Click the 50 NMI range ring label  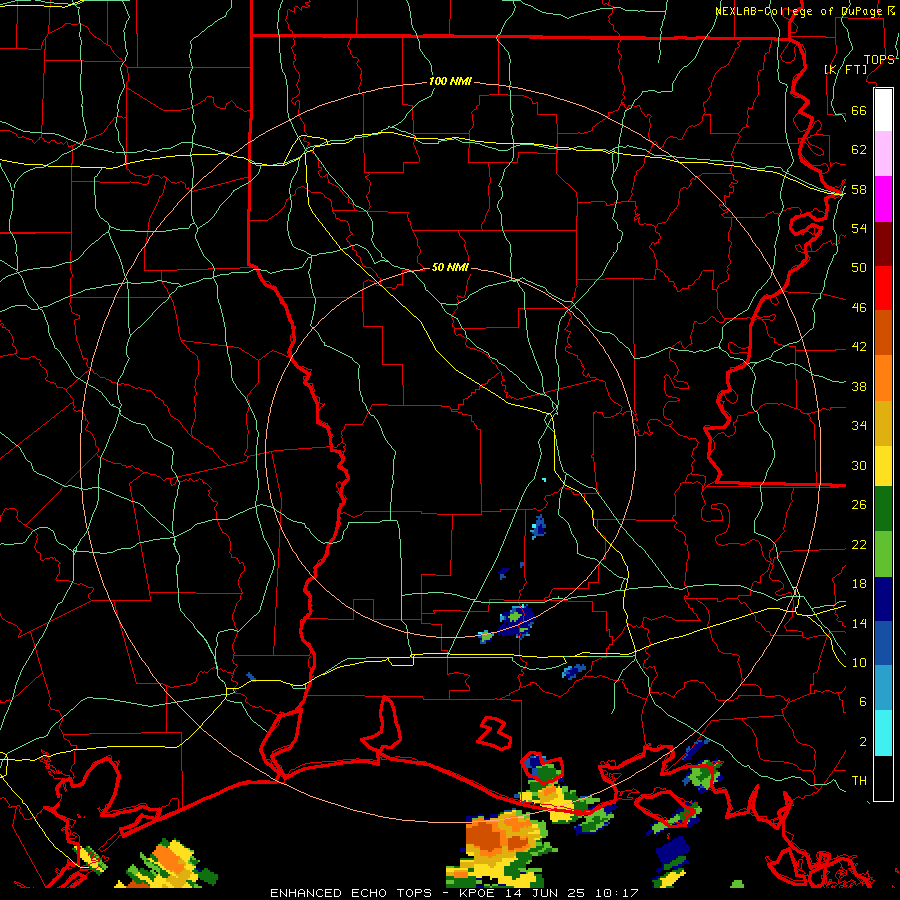[x=450, y=267]
